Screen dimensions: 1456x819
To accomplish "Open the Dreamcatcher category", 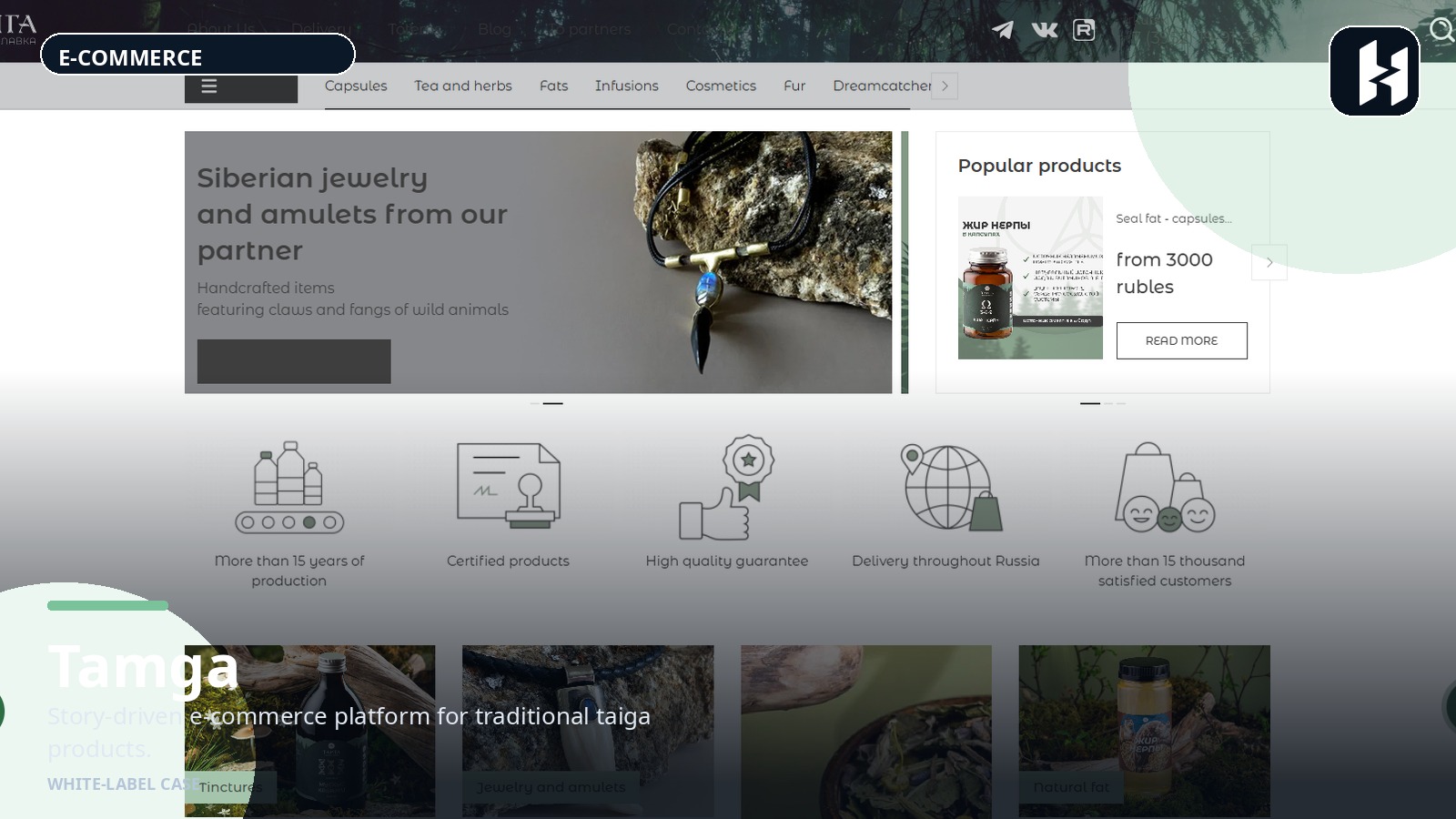I will click(x=882, y=86).
